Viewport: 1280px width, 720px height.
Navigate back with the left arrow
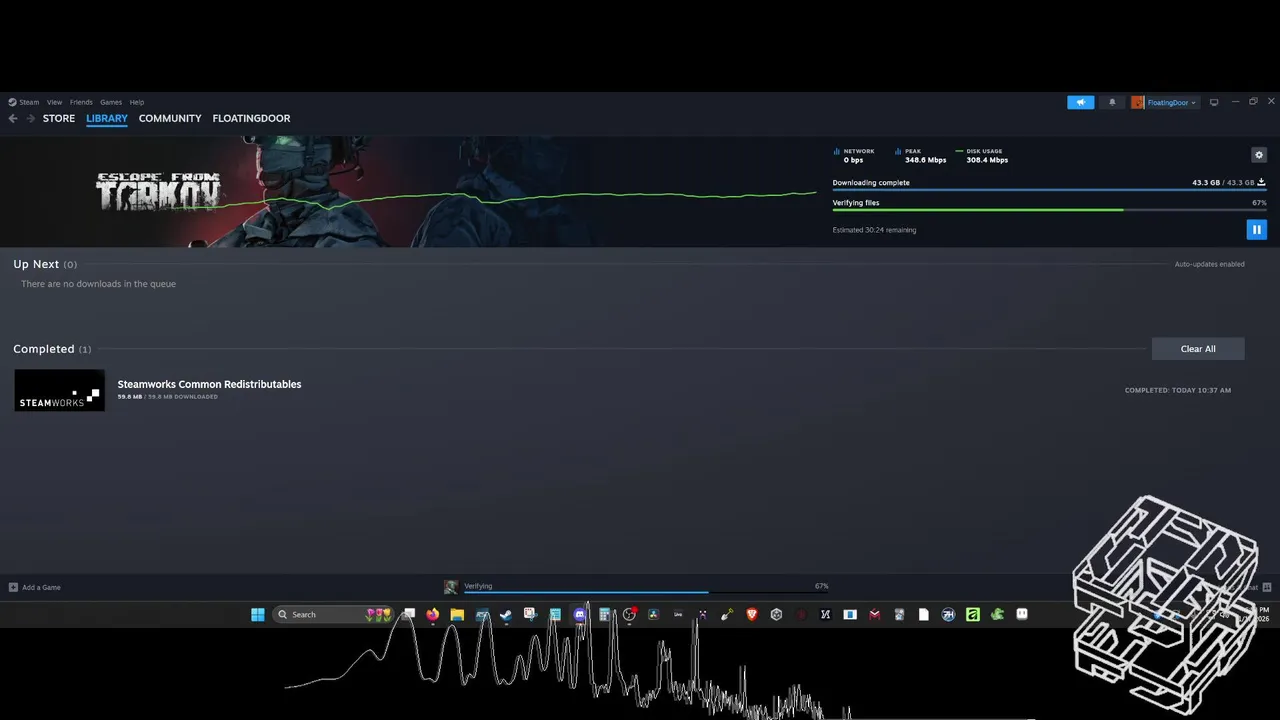tap(13, 118)
